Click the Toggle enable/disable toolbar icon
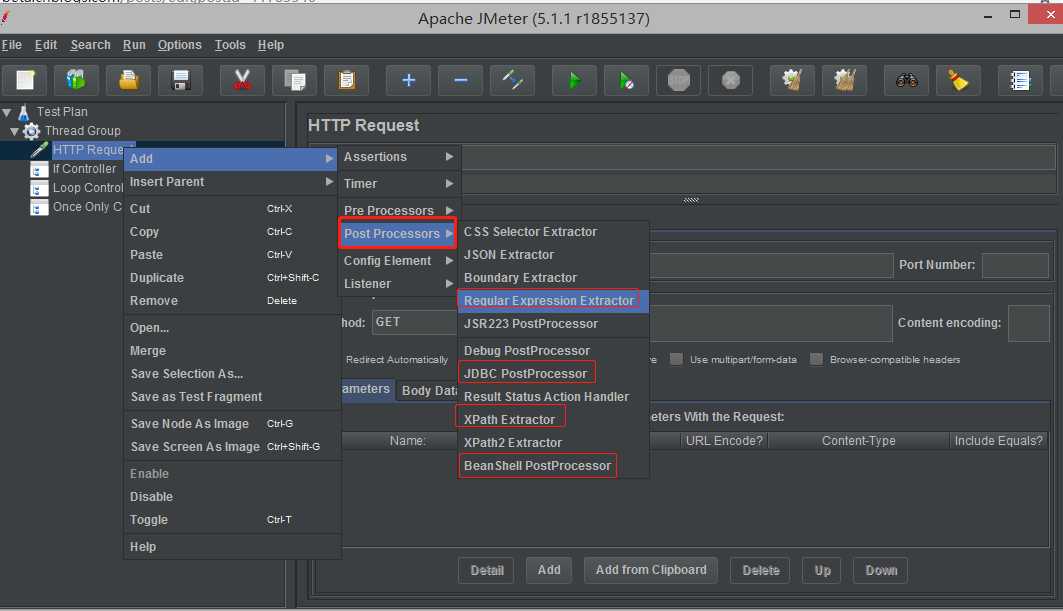This screenshot has width=1063, height=611. (513, 80)
